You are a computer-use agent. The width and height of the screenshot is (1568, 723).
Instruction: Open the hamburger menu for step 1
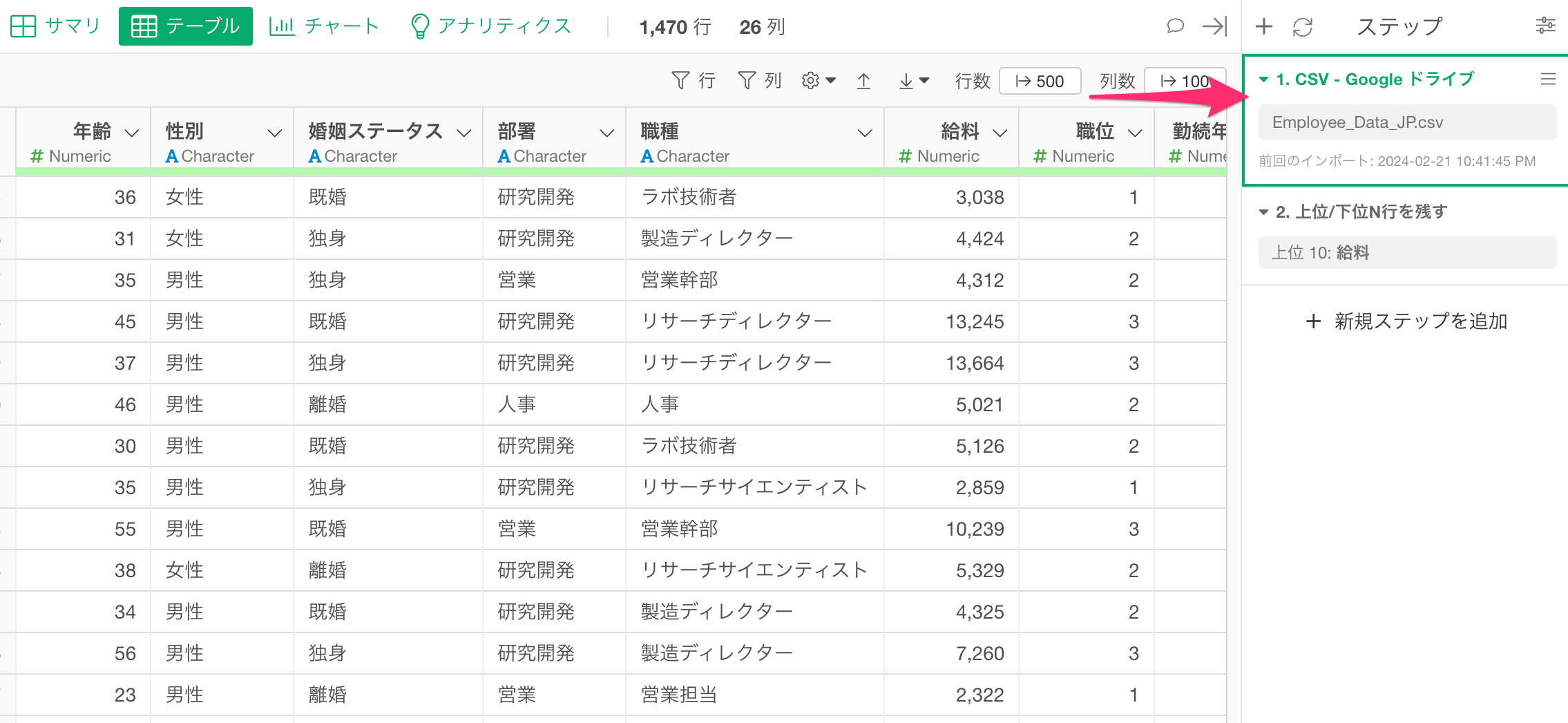click(x=1548, y=79)
